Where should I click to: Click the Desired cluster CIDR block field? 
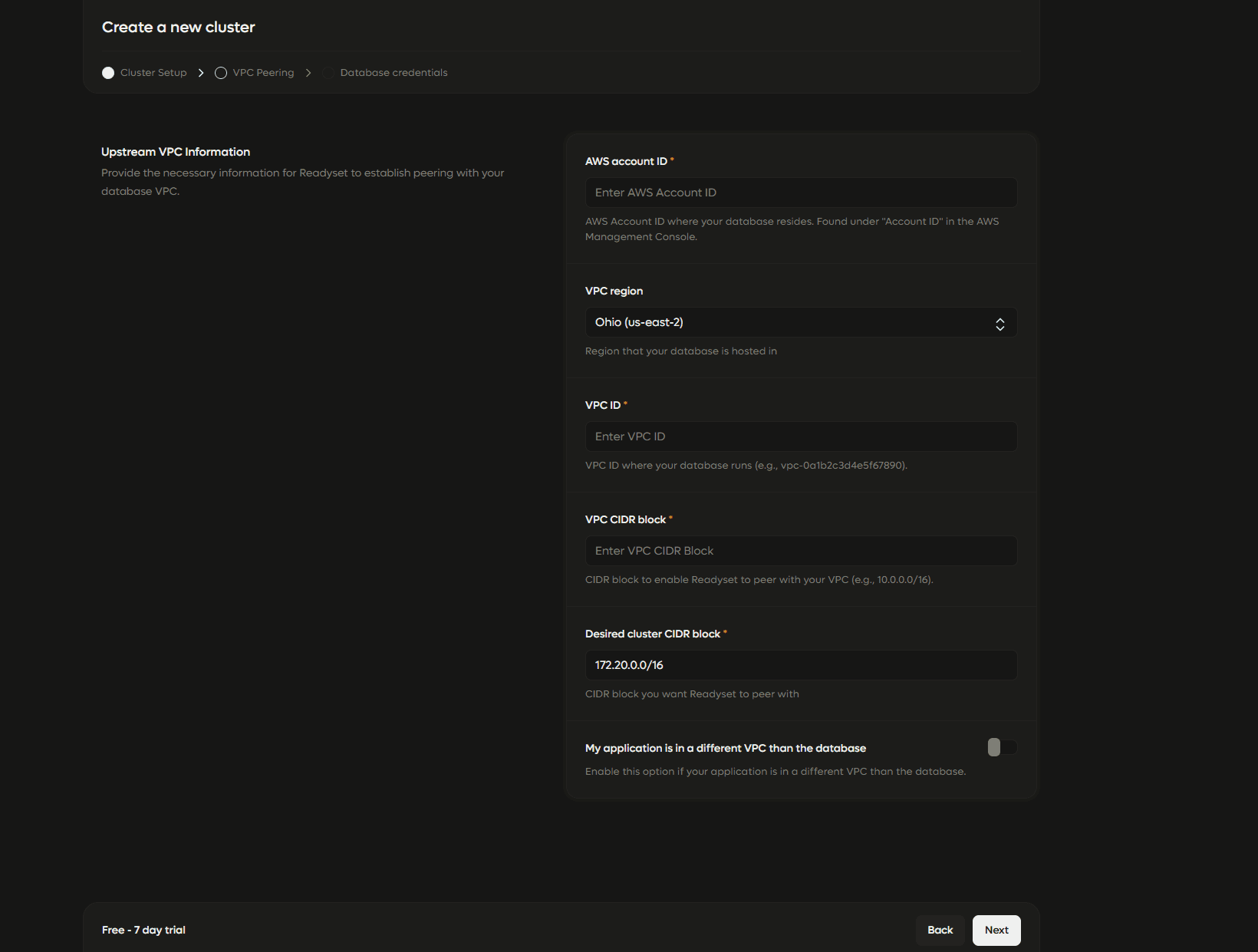pos(801,665)
